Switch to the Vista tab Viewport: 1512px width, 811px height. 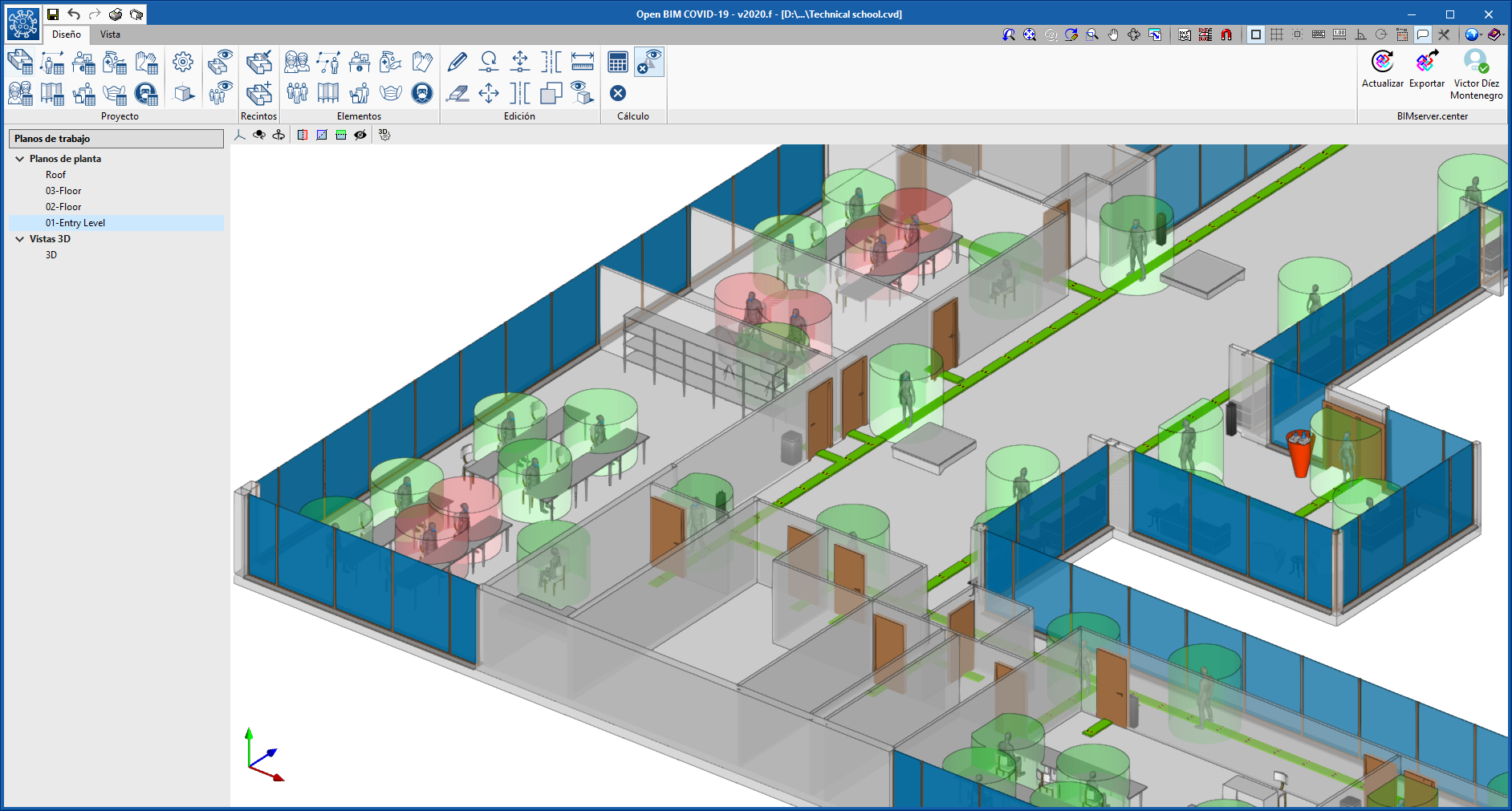point(110,34)
